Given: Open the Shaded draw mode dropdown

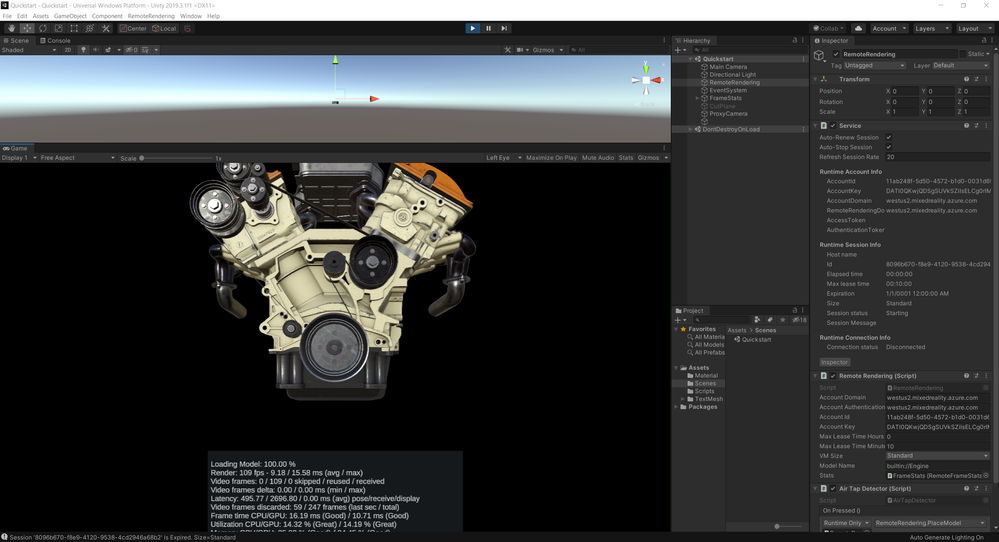Looking at the screenshot, I should click(29, 50).
